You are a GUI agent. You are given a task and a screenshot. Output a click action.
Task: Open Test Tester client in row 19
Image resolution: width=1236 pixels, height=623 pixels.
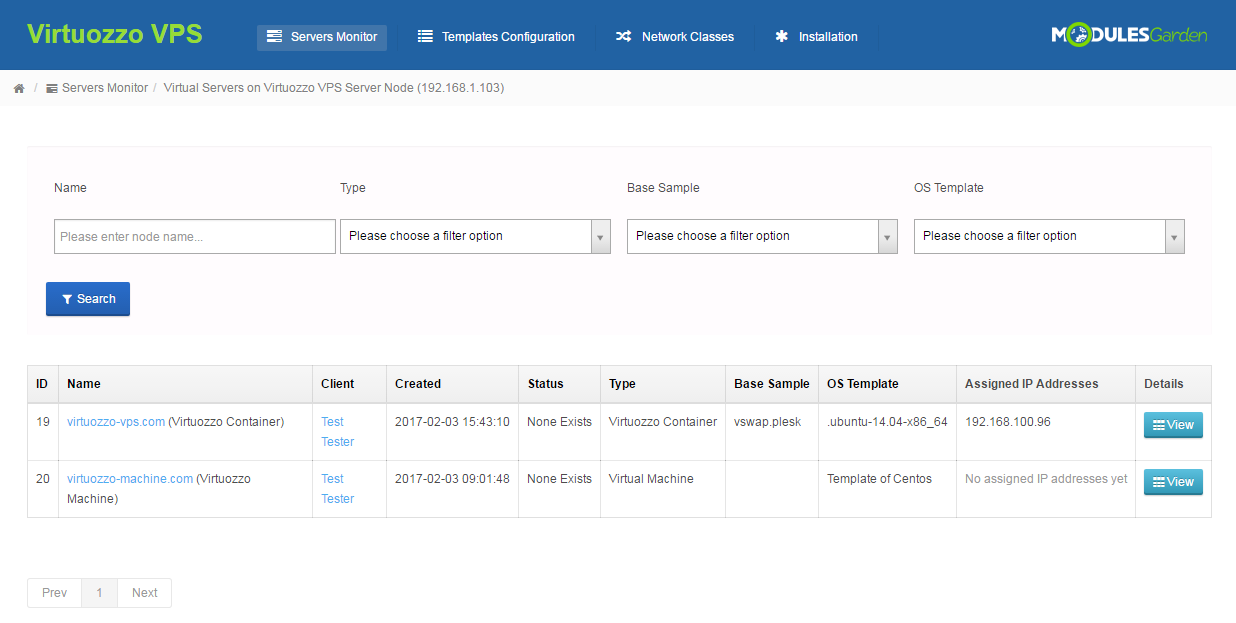pyautogui.click(x=337, y=432)
